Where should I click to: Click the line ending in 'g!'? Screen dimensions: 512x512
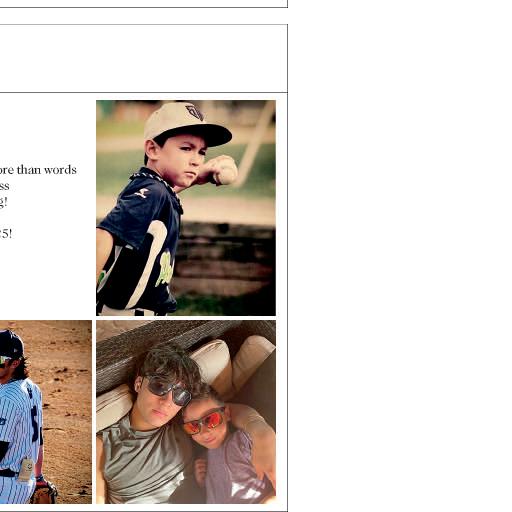3,202
